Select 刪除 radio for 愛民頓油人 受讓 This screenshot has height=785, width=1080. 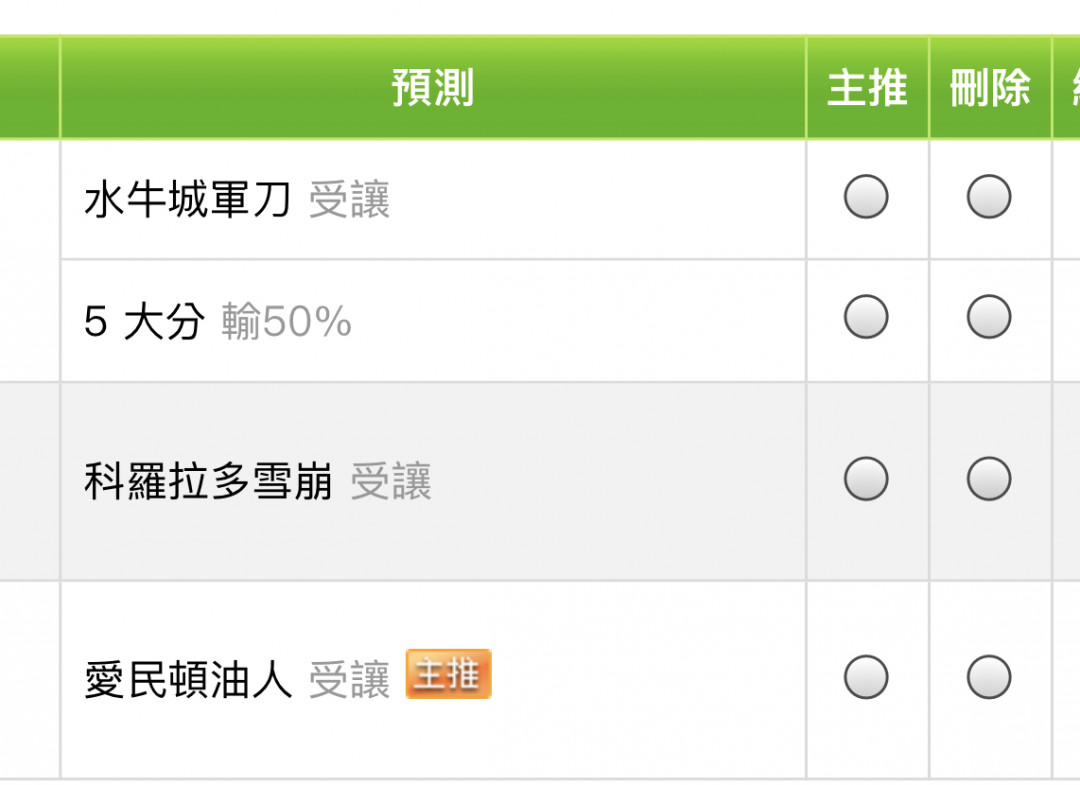988,677
